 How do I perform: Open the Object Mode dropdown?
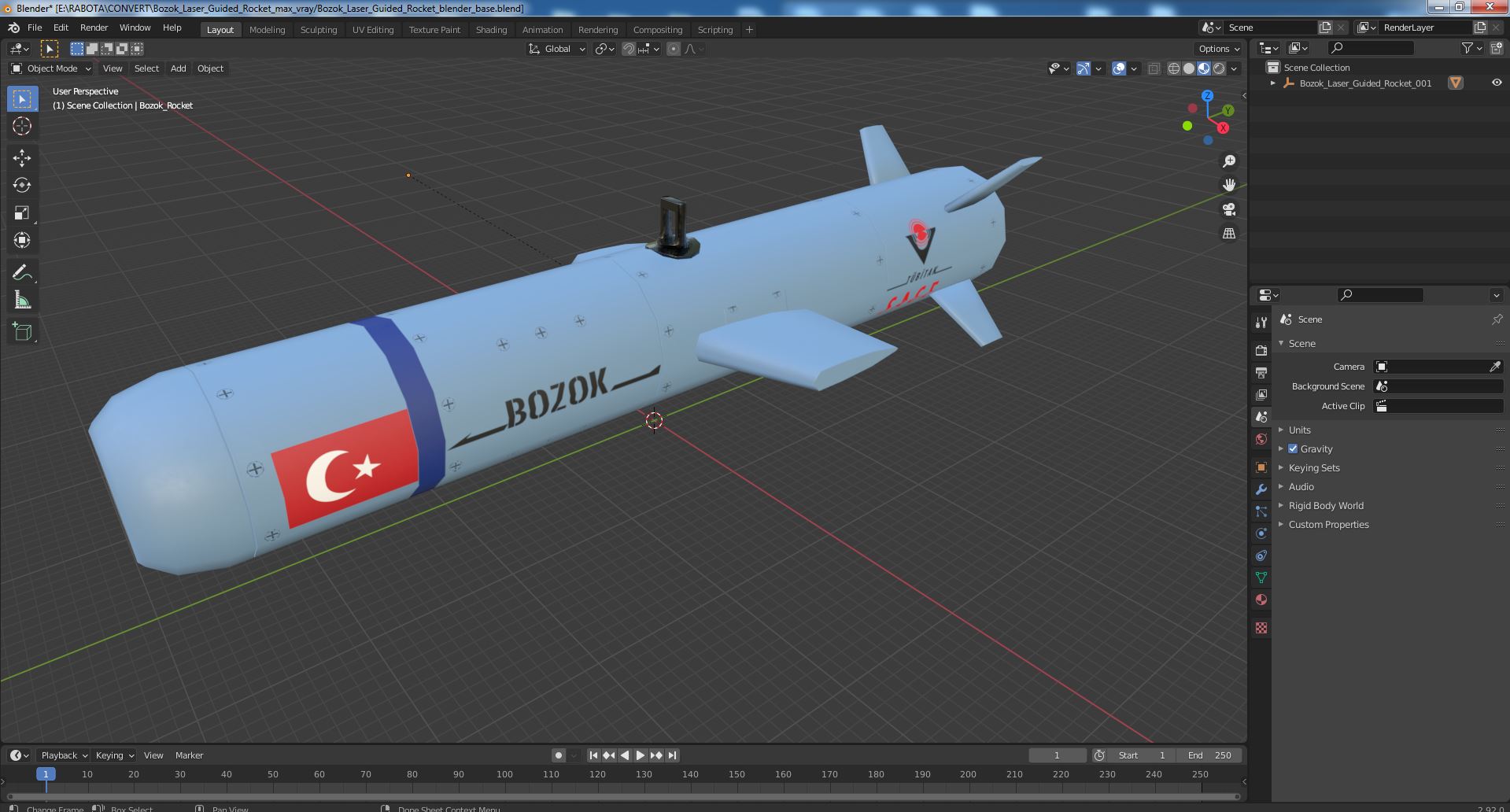51,68
